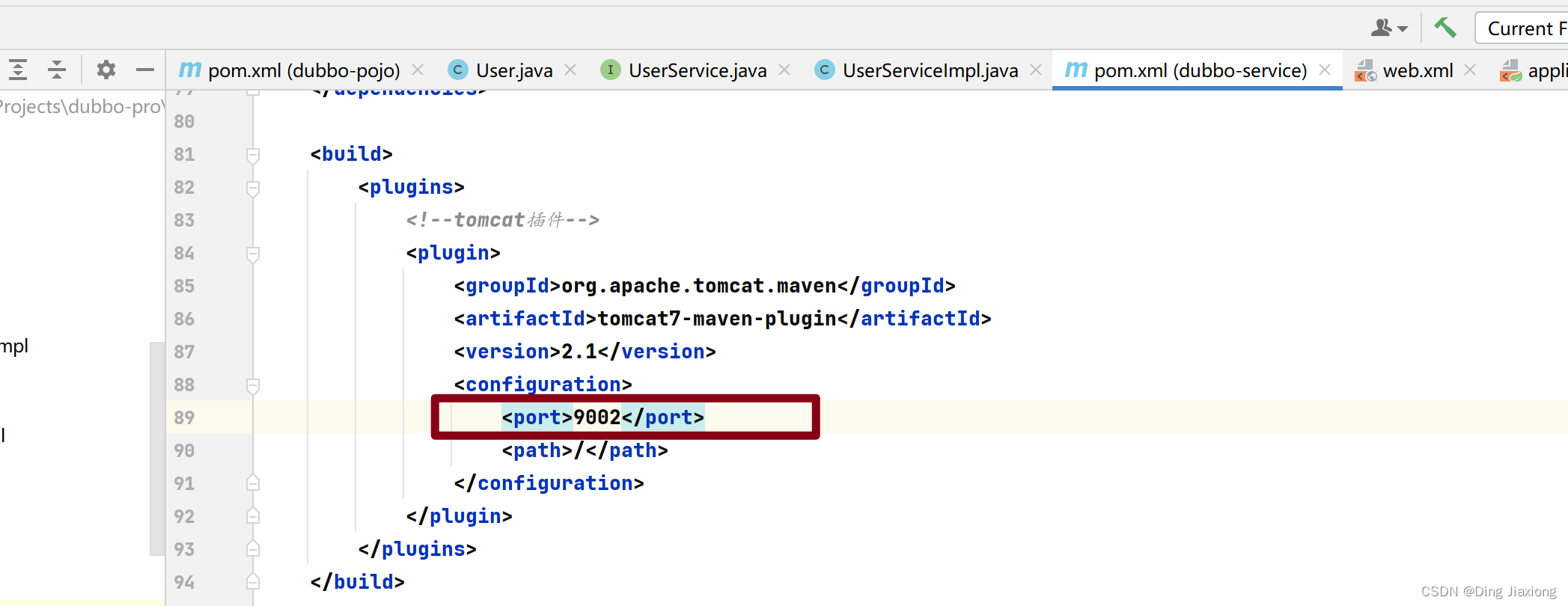The height and width of the screenshot is (606, 1568).
Task: Click fold end marker at line 93
Action: click(253, 548)
